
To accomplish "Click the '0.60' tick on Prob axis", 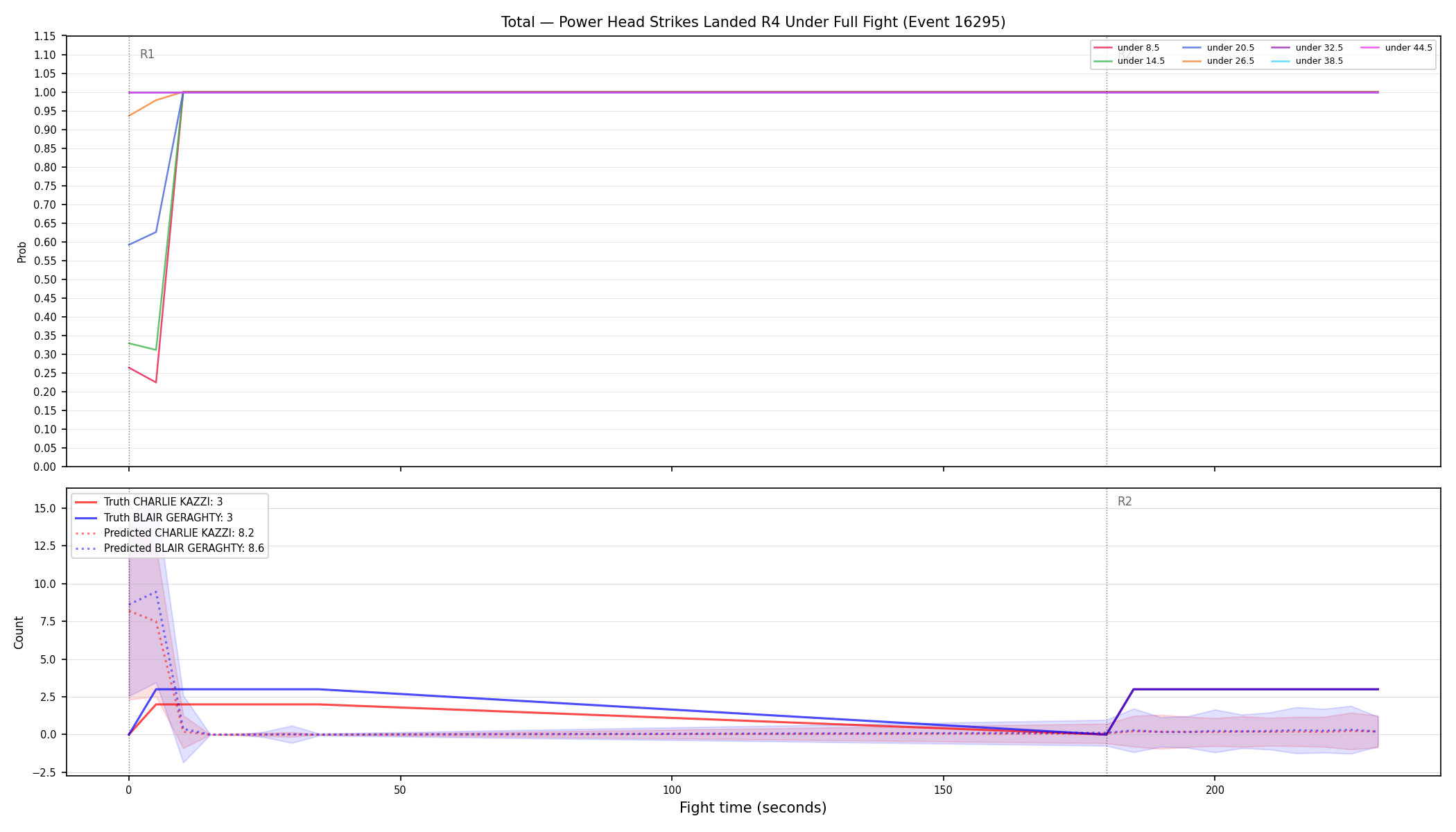I will point(45,242).
